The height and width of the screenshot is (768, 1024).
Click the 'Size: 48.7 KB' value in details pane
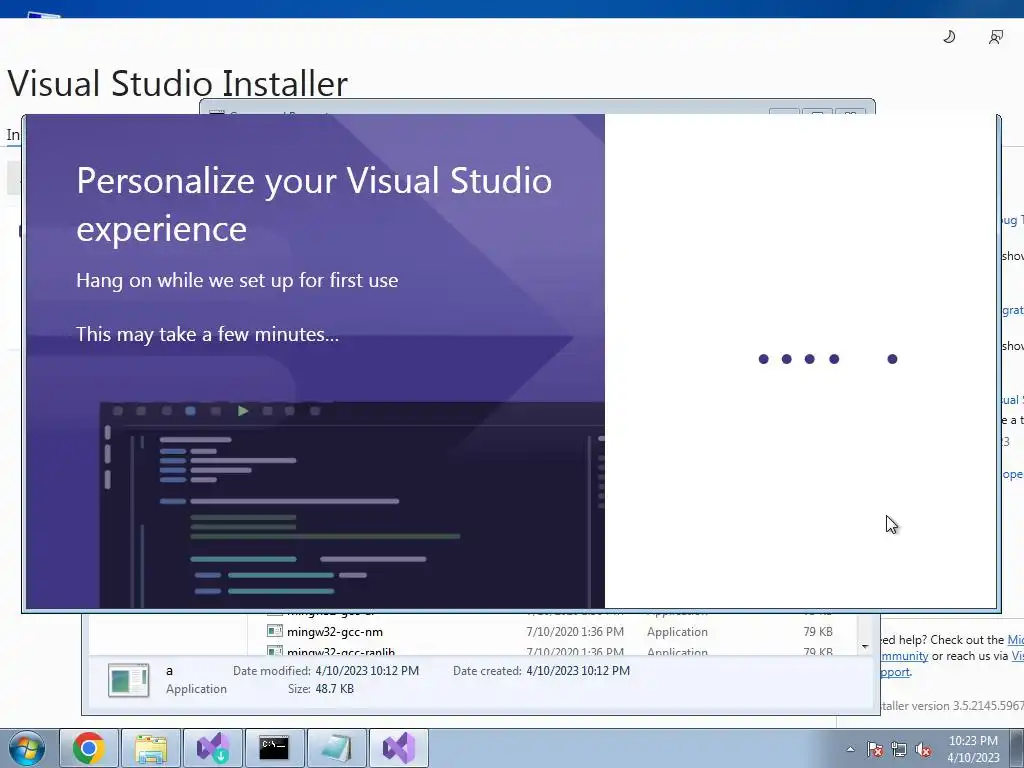(334, 688)
